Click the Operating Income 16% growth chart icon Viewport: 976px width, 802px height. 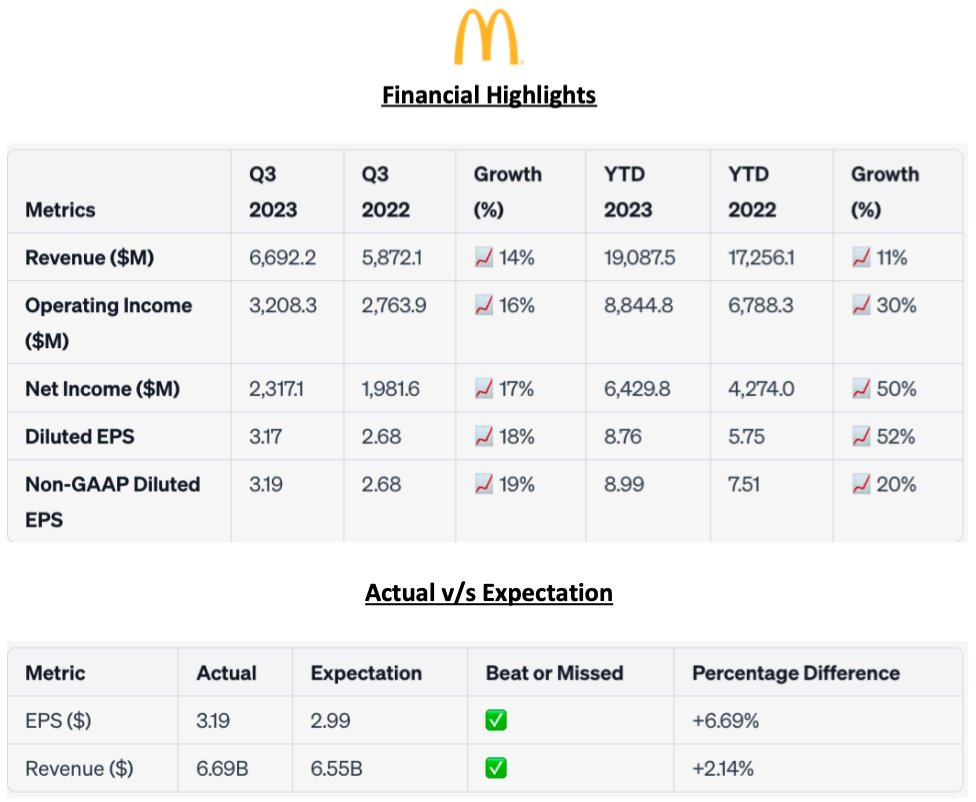[484, 306]
